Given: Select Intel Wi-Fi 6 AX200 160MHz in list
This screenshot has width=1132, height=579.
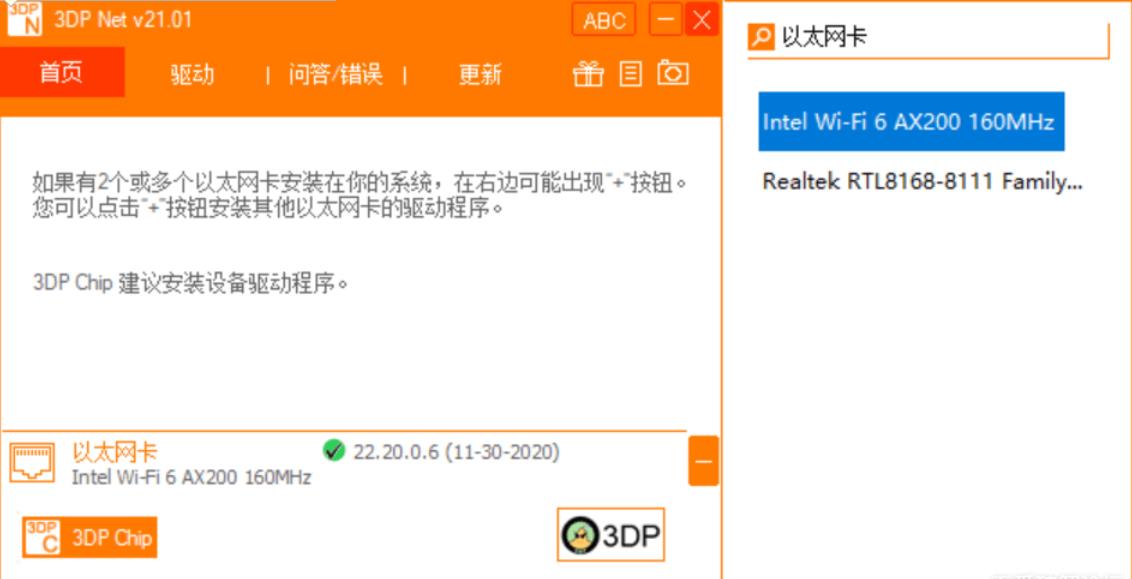Looking at the screenshot, I should point(911,121).
